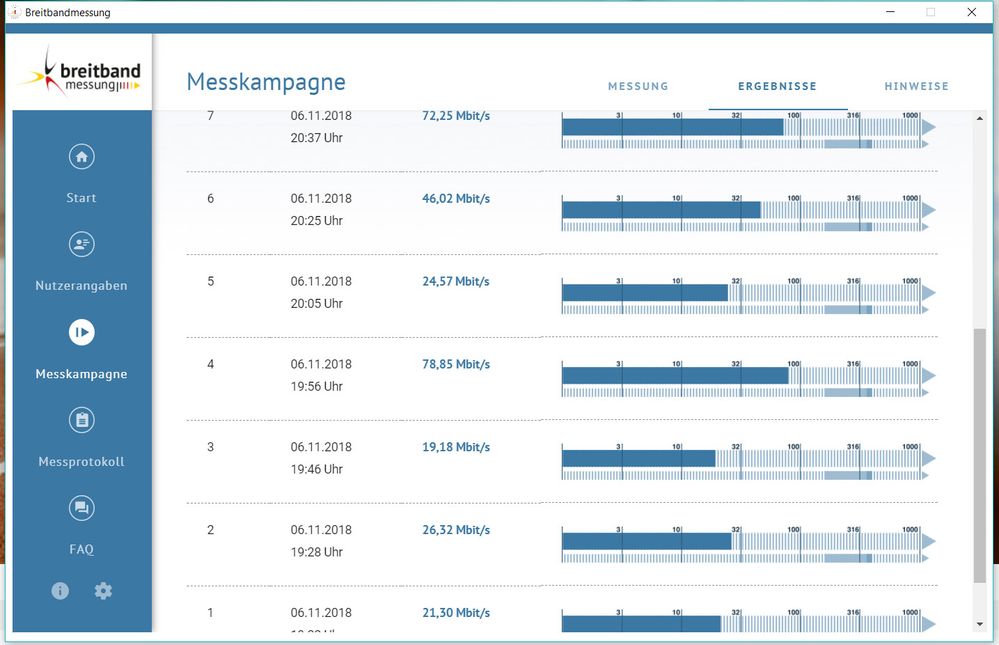The height and width of the screenshot is (645, 999).
Task: Click the 72,25 Mbit/s result
Action: click(456, 116)
